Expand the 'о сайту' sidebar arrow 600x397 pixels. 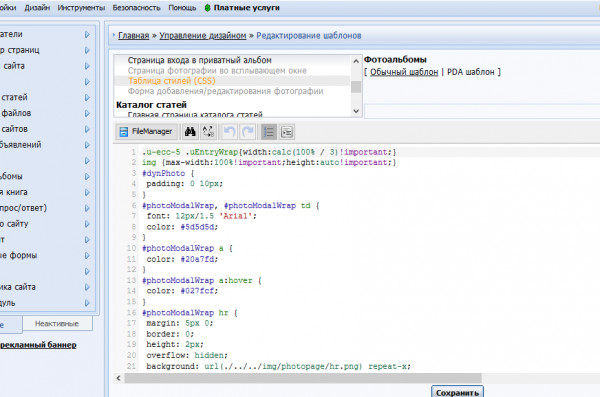87,224
